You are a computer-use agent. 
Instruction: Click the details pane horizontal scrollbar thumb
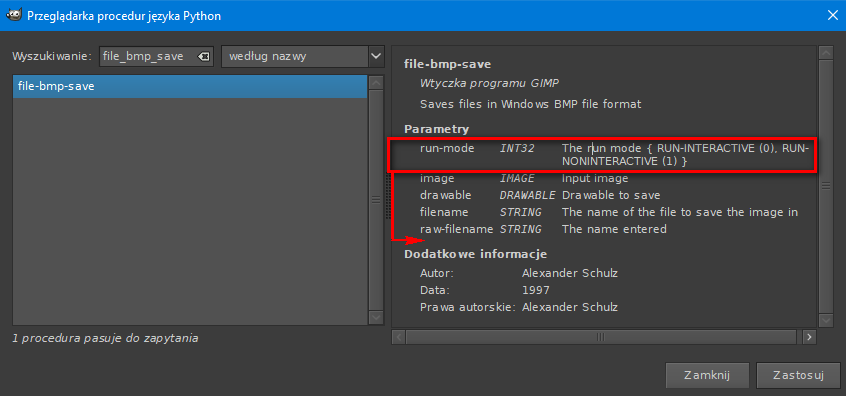click(x=601, y=337)
